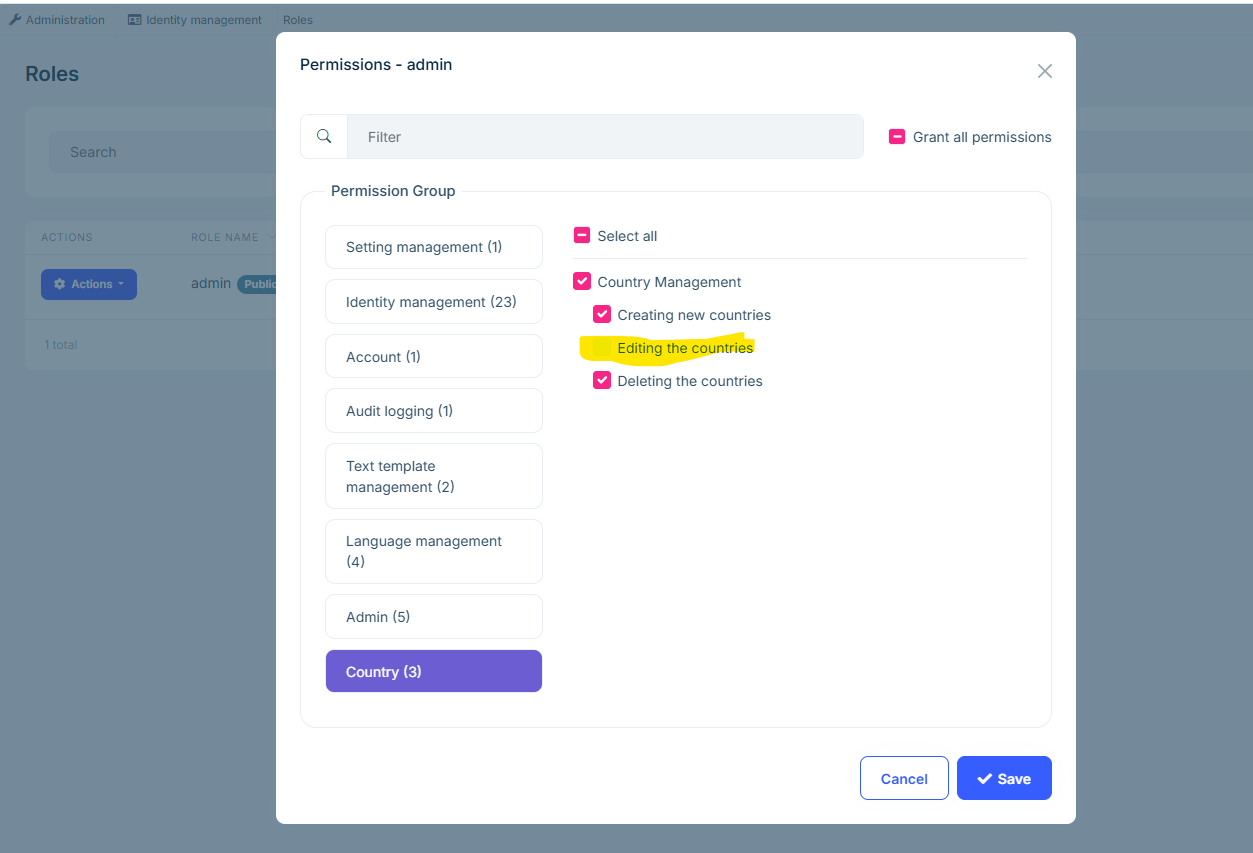The image size is (1253, 853).
Task: Close the Permissions dialog with X
Action: (1045, 71)
